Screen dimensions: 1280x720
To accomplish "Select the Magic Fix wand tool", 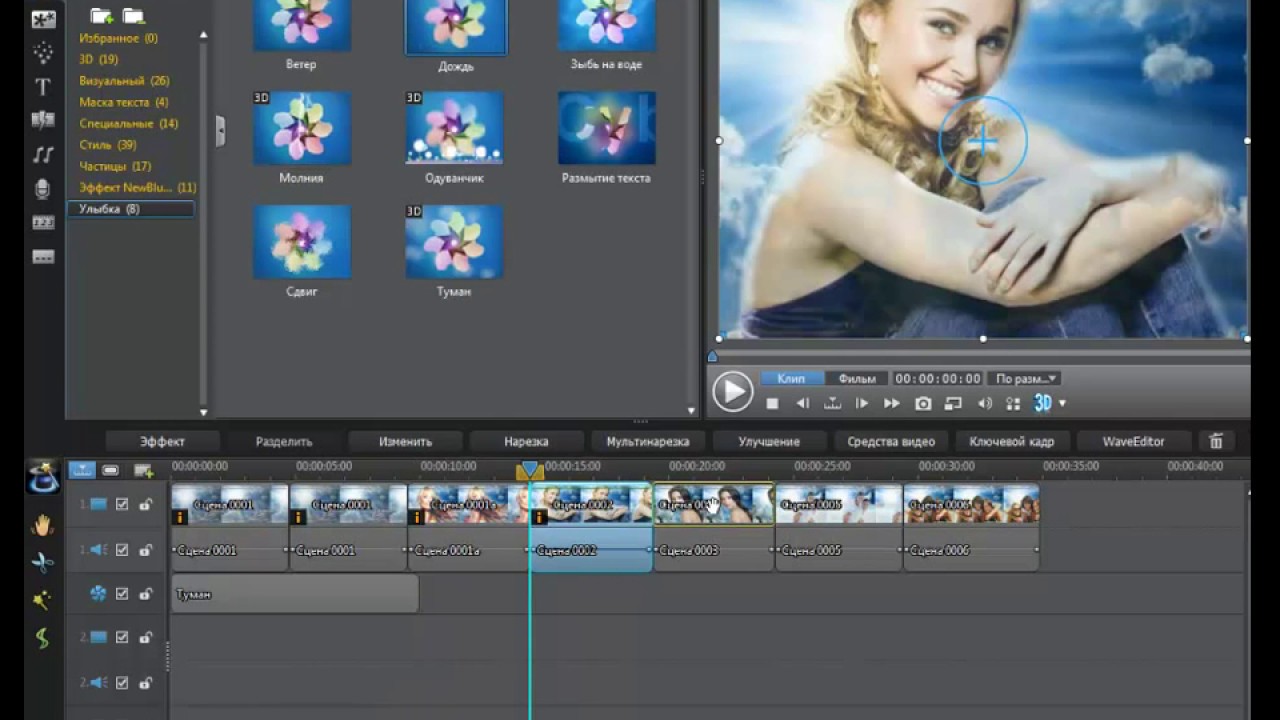I will point(43,600).
